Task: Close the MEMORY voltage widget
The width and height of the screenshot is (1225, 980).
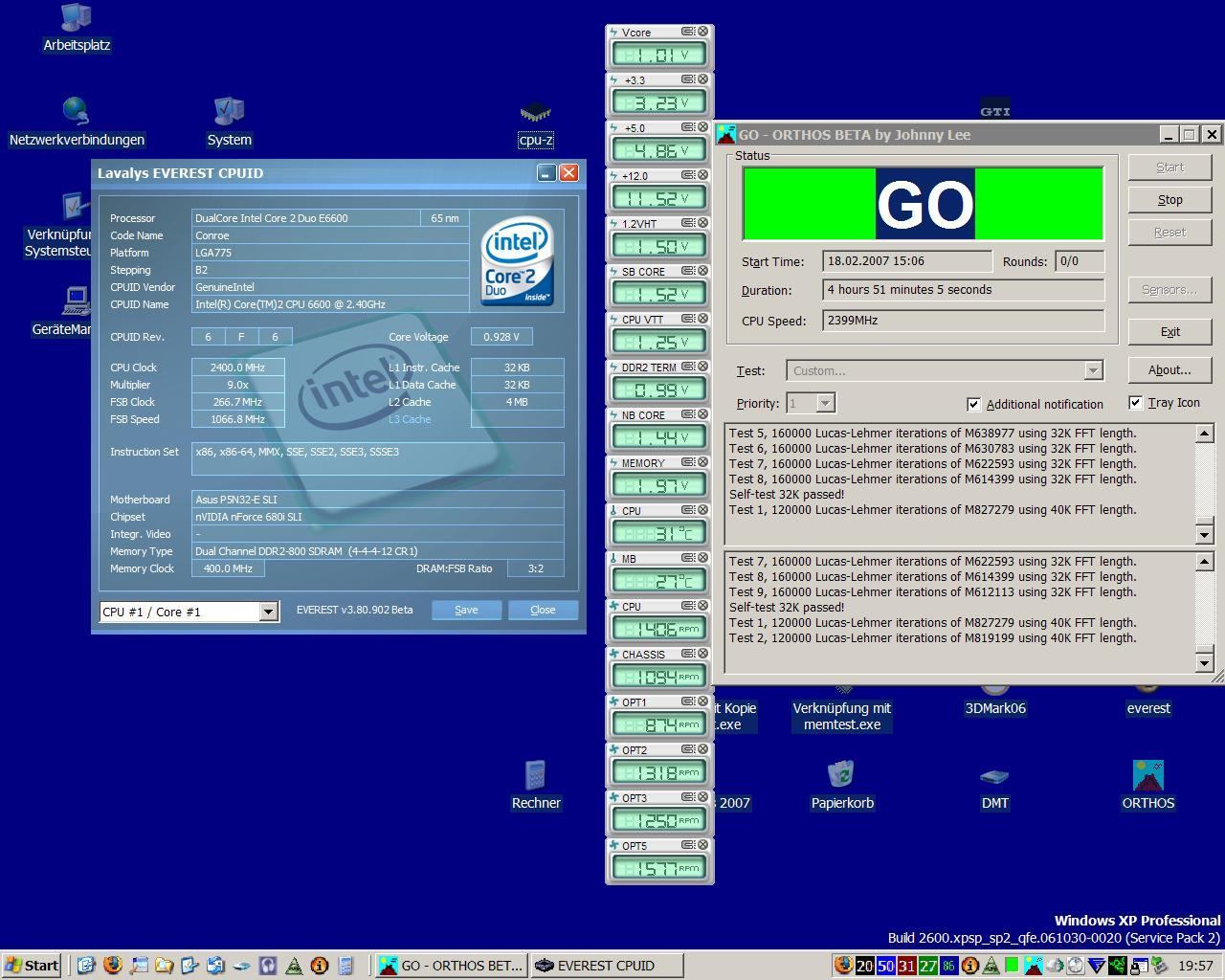Action: [702, 462]
